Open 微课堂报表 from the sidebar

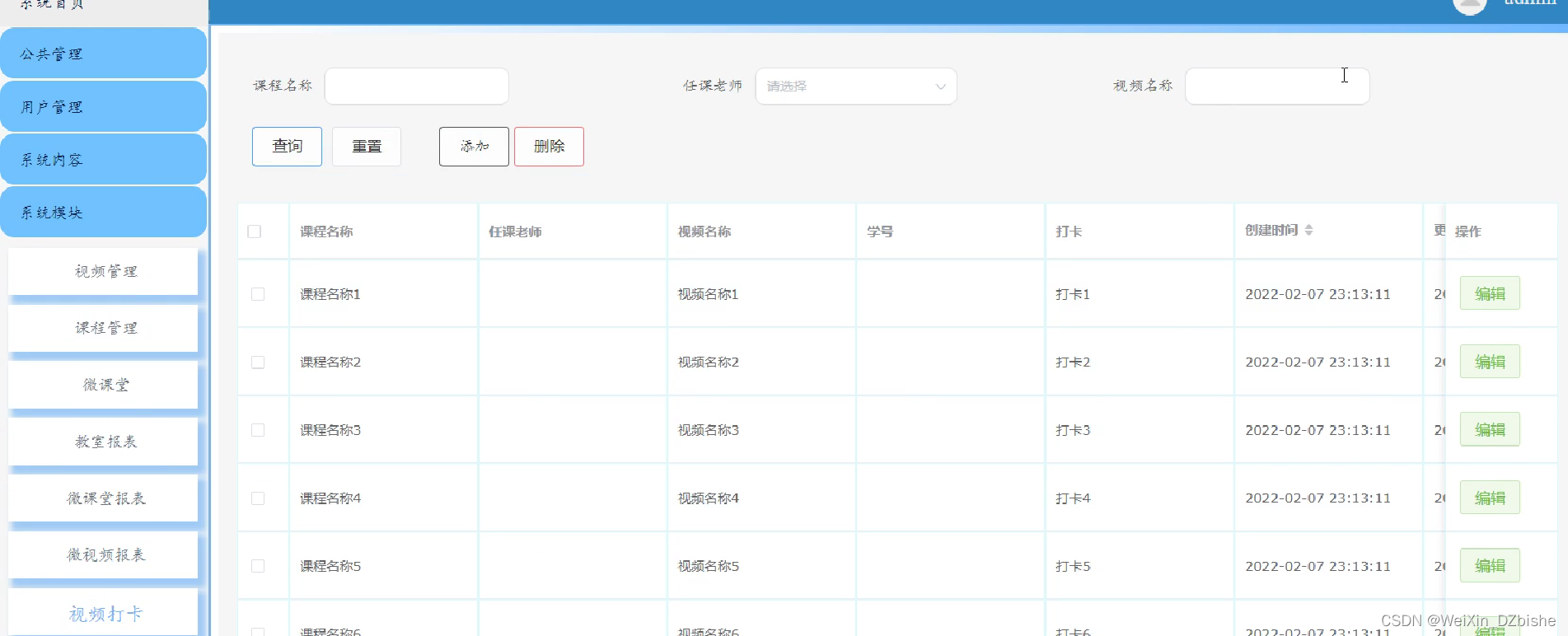[x=103, y=498]
